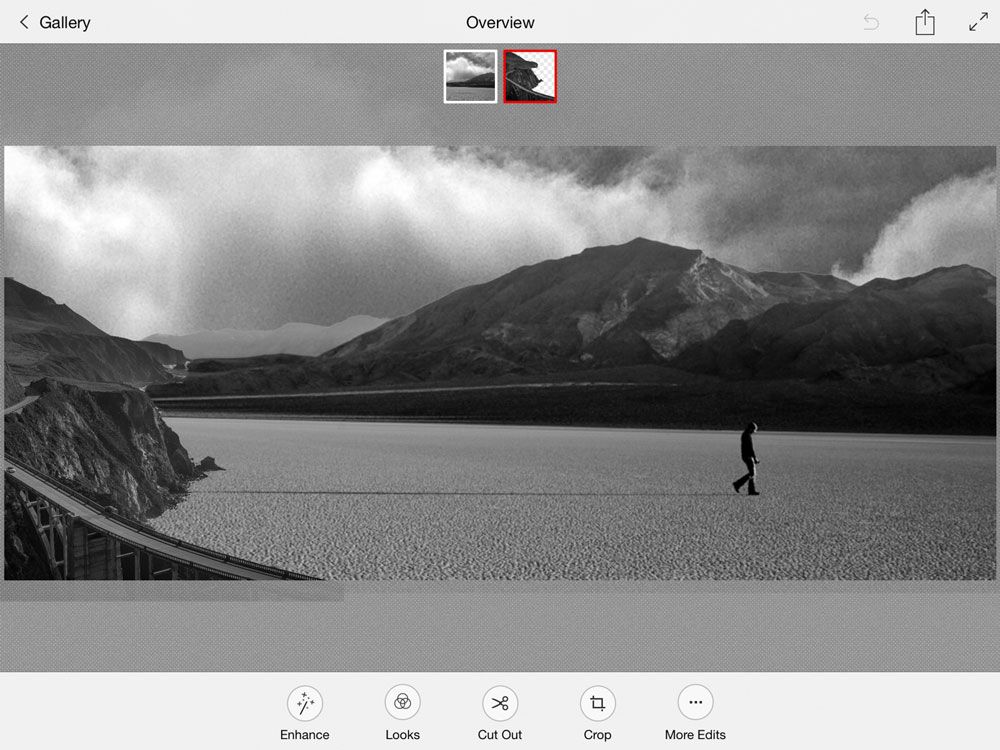
Task: Click the Overview title in header
Action: 500,22
